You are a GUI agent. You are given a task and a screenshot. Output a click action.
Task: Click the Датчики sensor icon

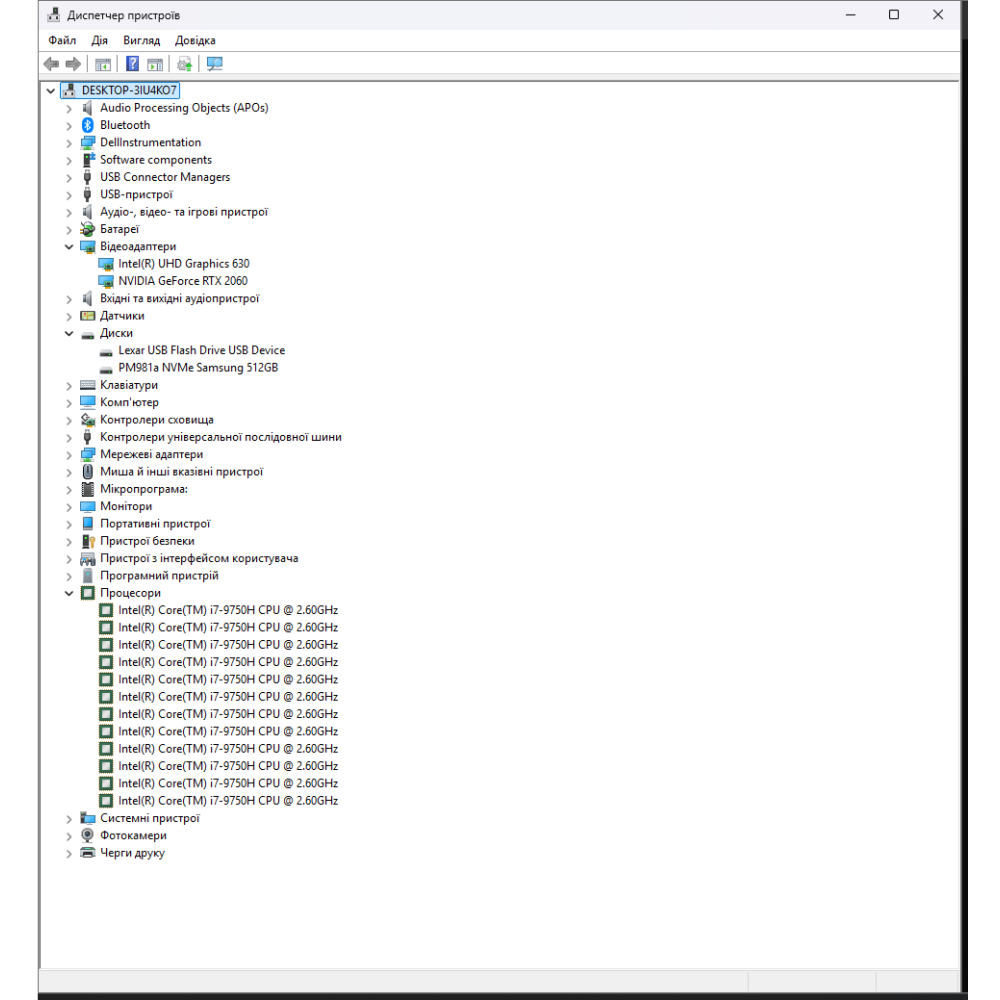tap(88, 316)
